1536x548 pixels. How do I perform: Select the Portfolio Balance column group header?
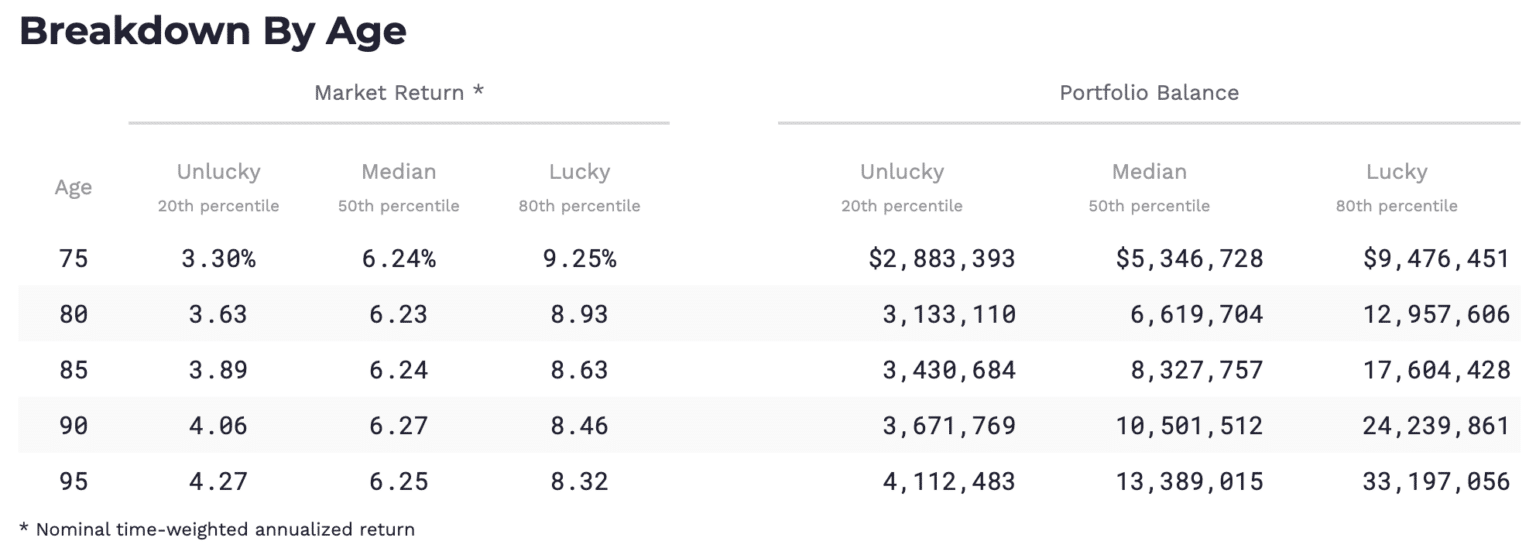click(1149, 93)
